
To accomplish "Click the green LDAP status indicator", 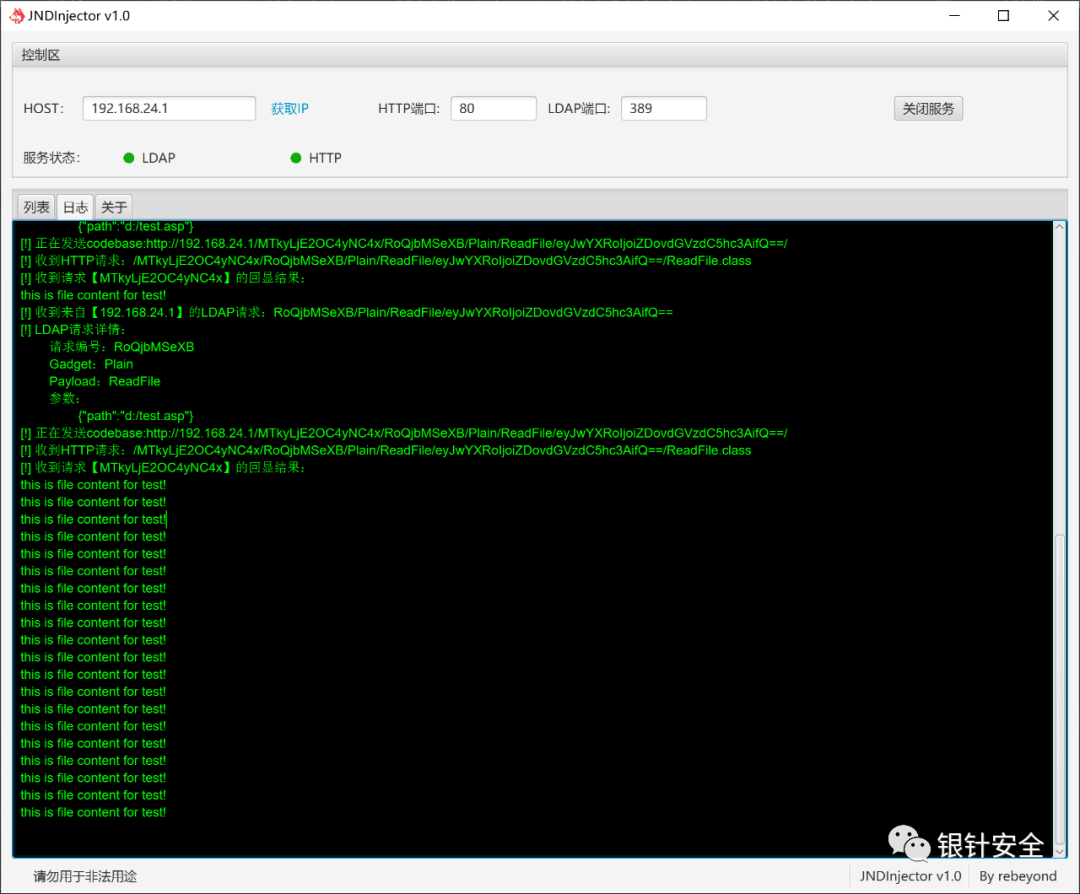I will pos(129,158).
